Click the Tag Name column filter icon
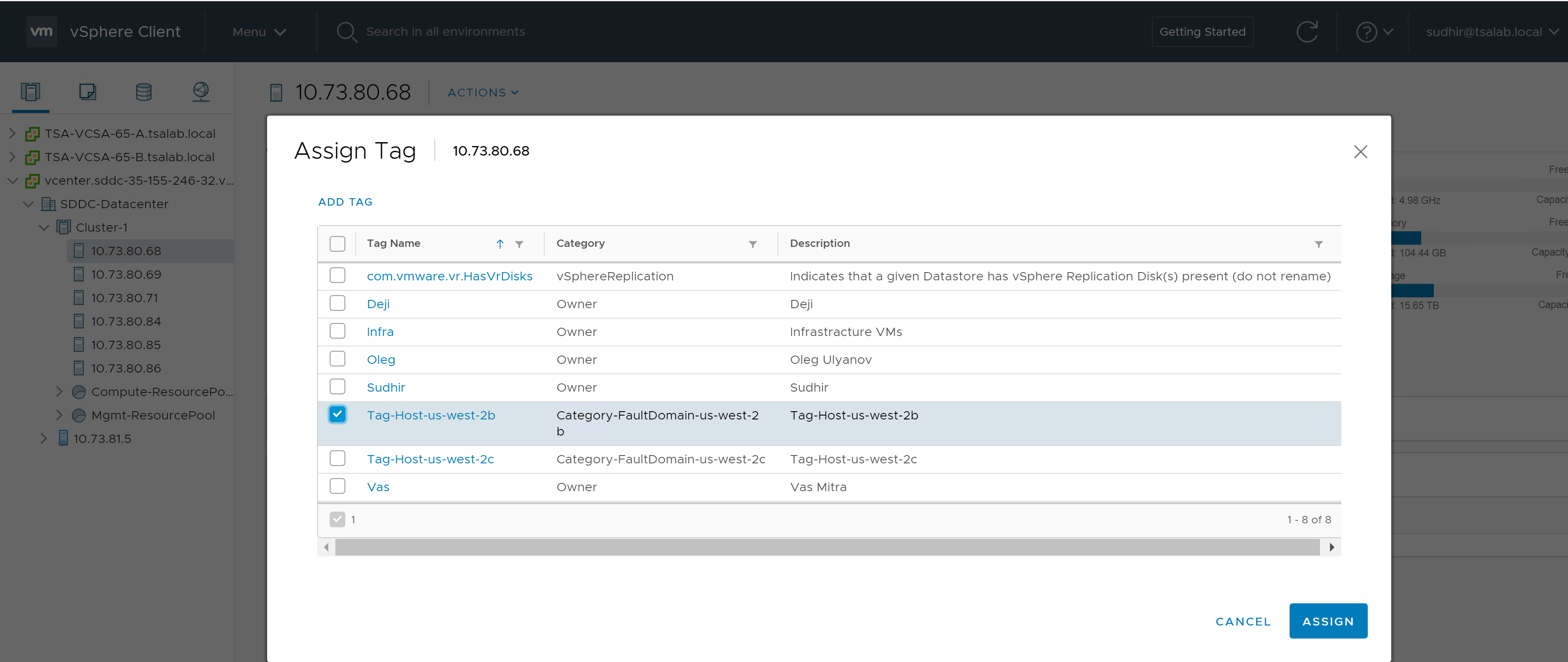 click(x=519, y=244)
